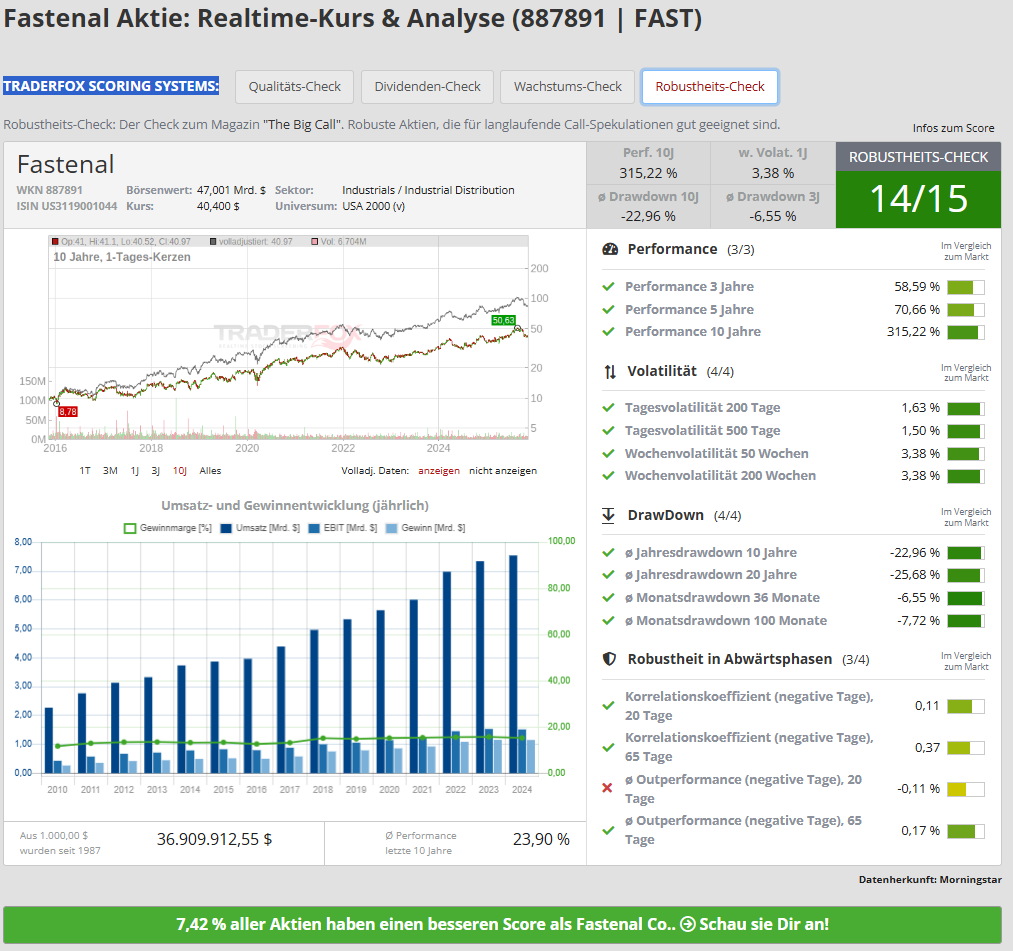Click the Robustheit shield icon
1013x951 pixels.
(609, 660)
